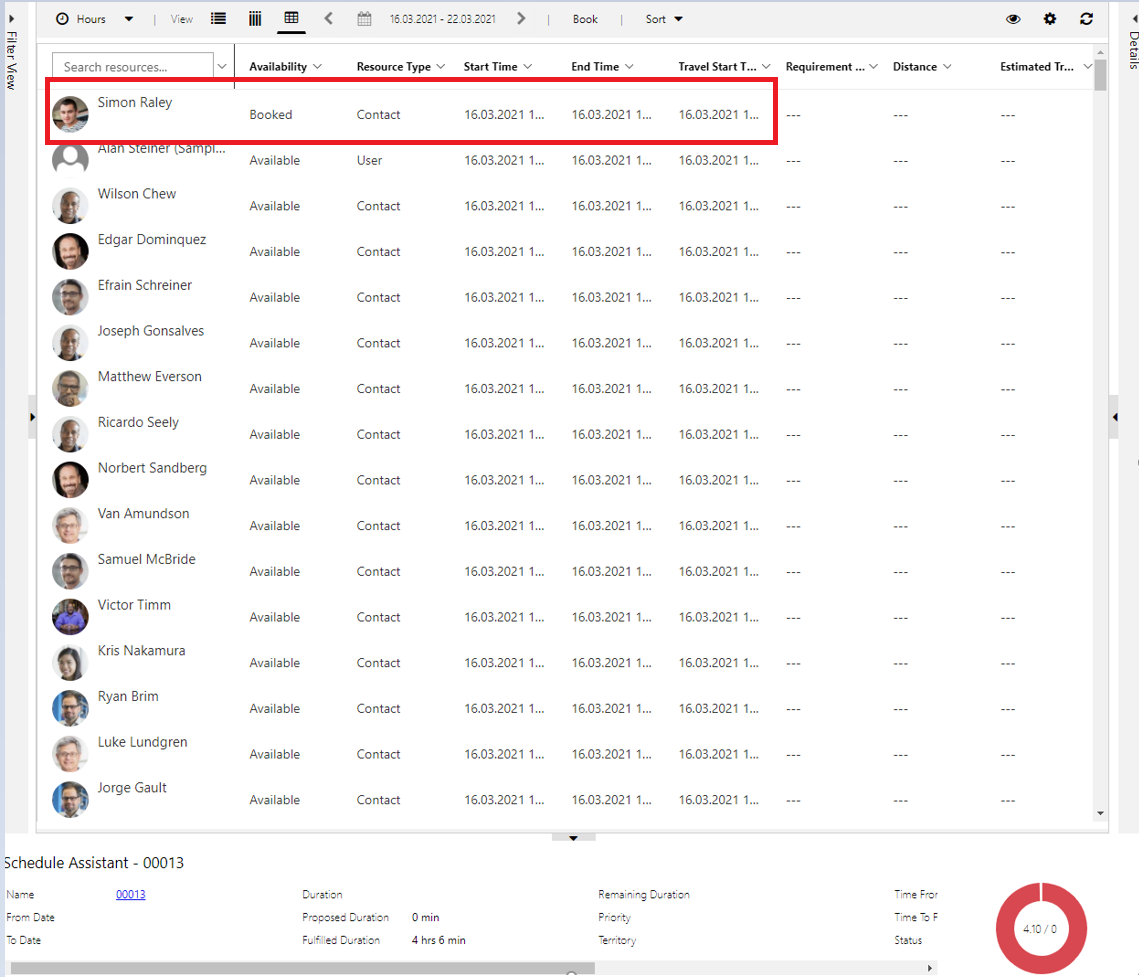1139x977 pixels.
Task: Click Simon Raley's avatar photo
Action: pos(70,114)
